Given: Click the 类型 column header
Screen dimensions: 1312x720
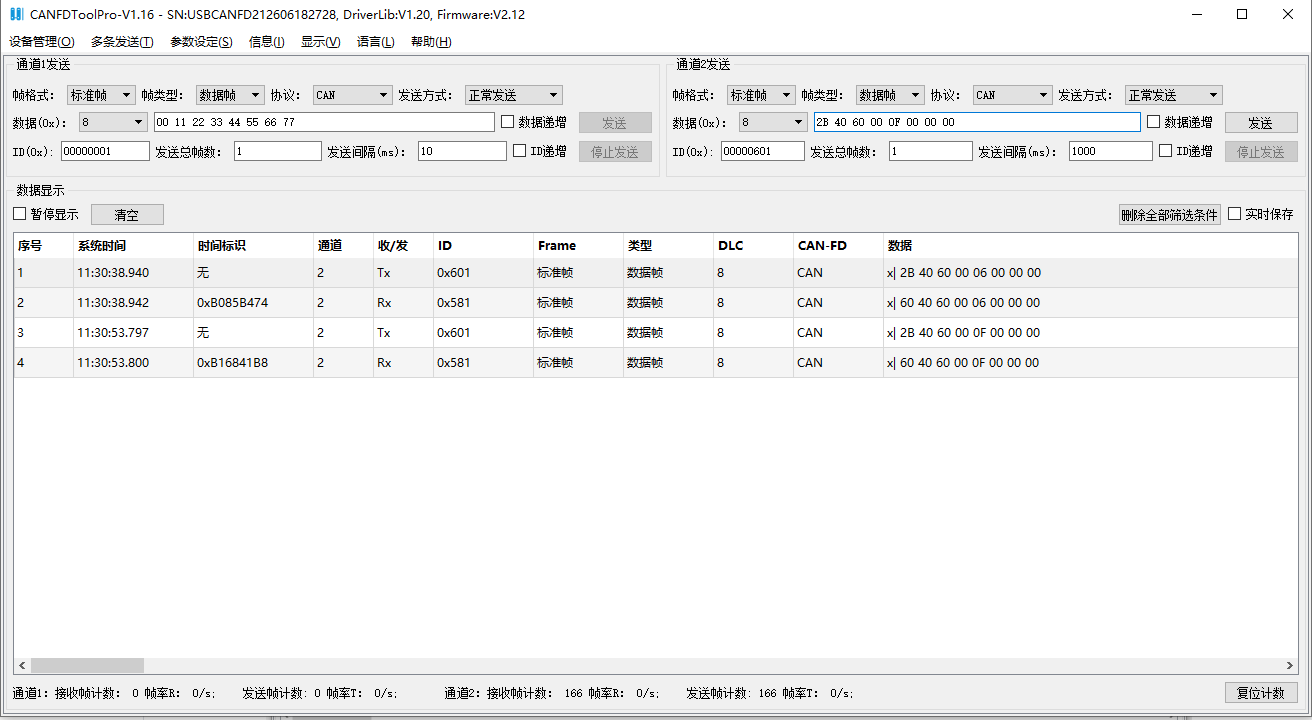Looking at the screenshot, I should pos(669,245).
